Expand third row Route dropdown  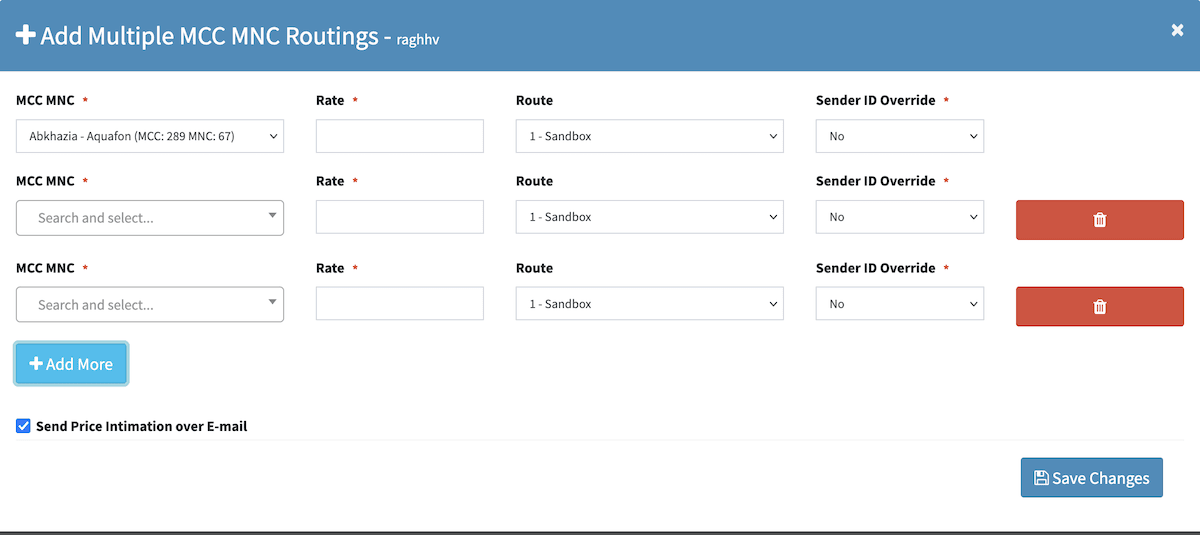[x=649, y=304]
